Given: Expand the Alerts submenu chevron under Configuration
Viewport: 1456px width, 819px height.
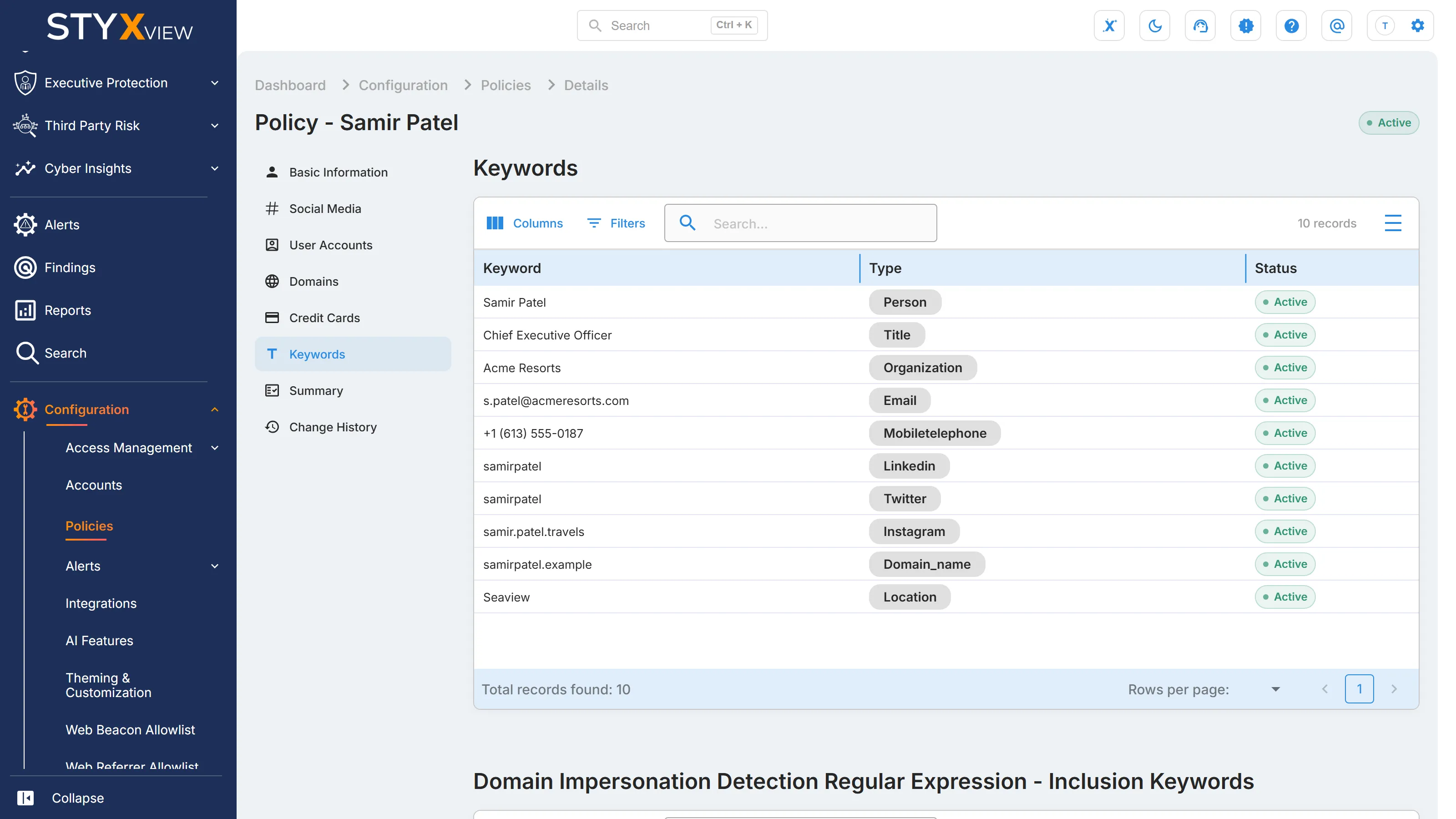Looking at the screenshot, I should (215, 566).
